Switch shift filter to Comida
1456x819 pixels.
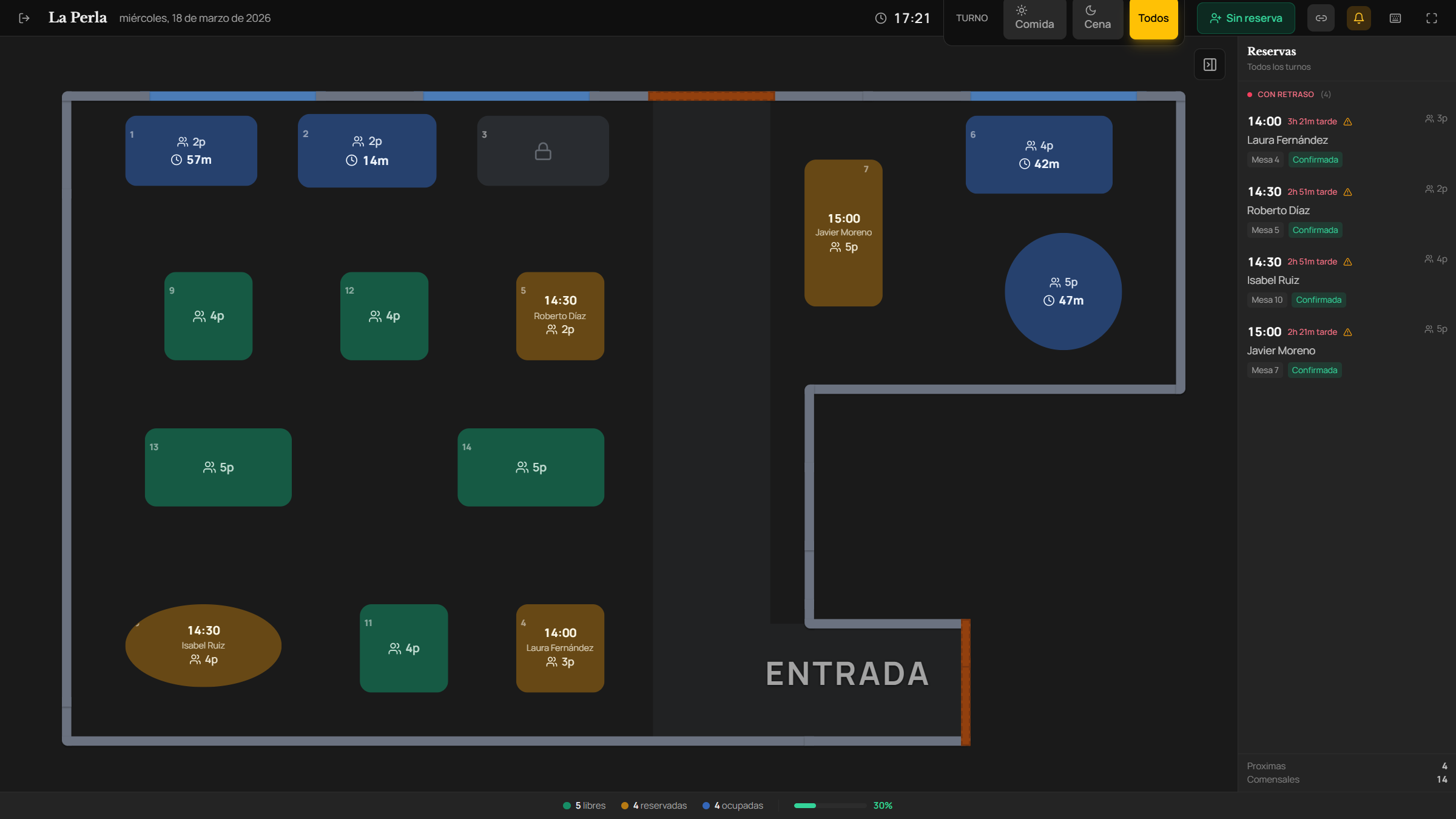pyautogui.click(x=1034, y=18)
